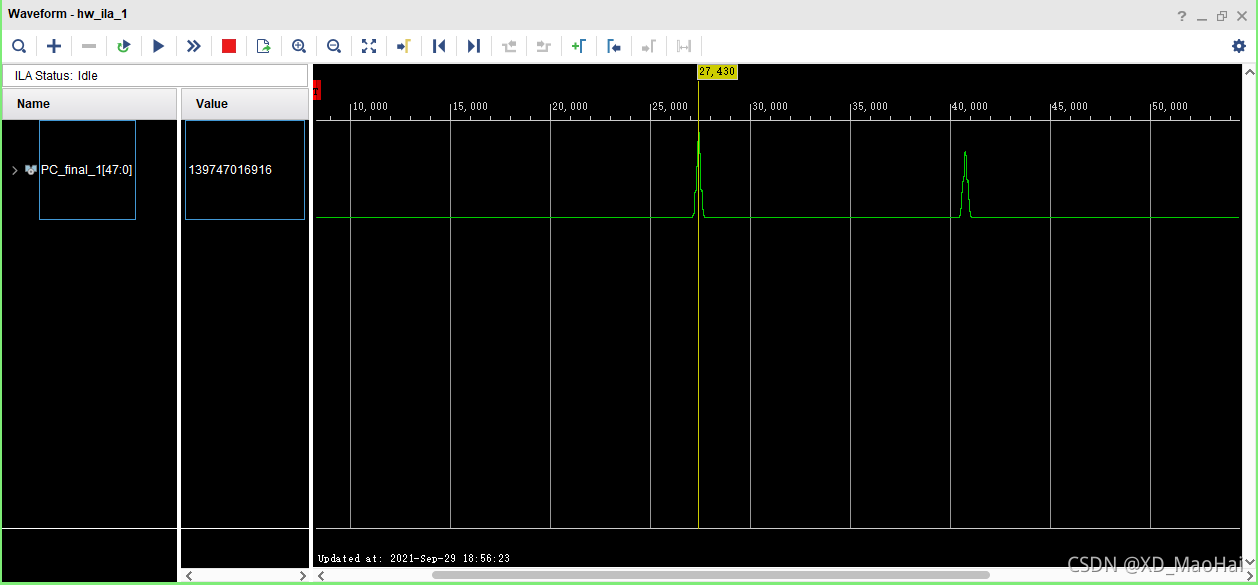Click the ILA Status Idle field
Viewport: 1258px width, 585px height.
pos(155,76)
